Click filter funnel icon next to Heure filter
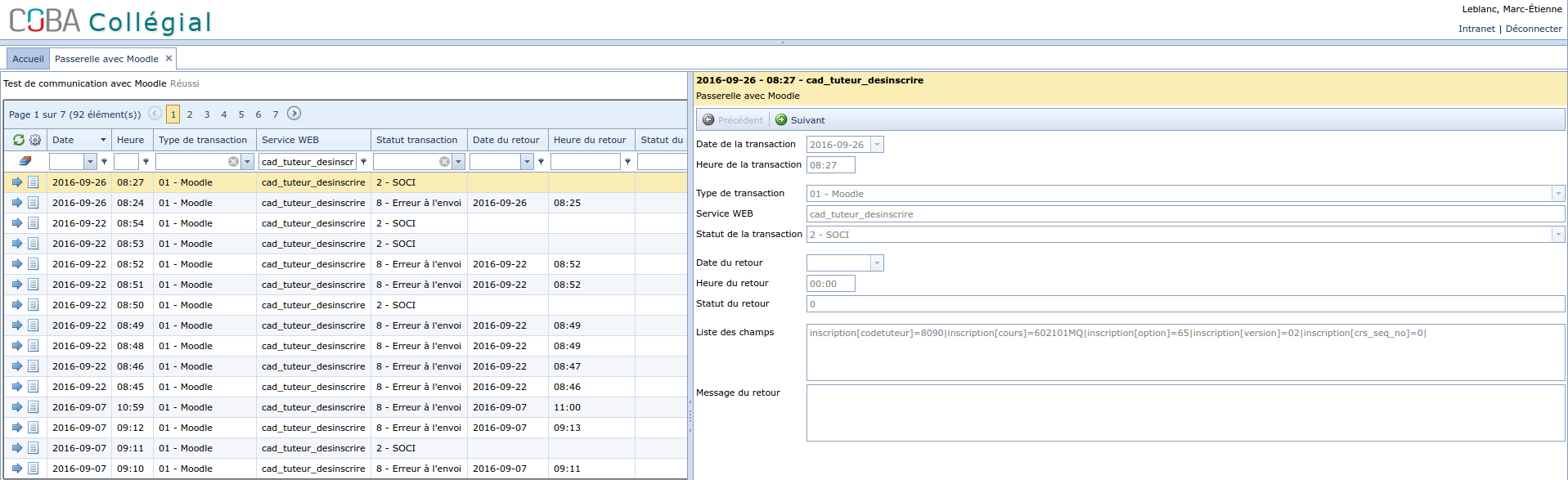 (x=146, y=162)
